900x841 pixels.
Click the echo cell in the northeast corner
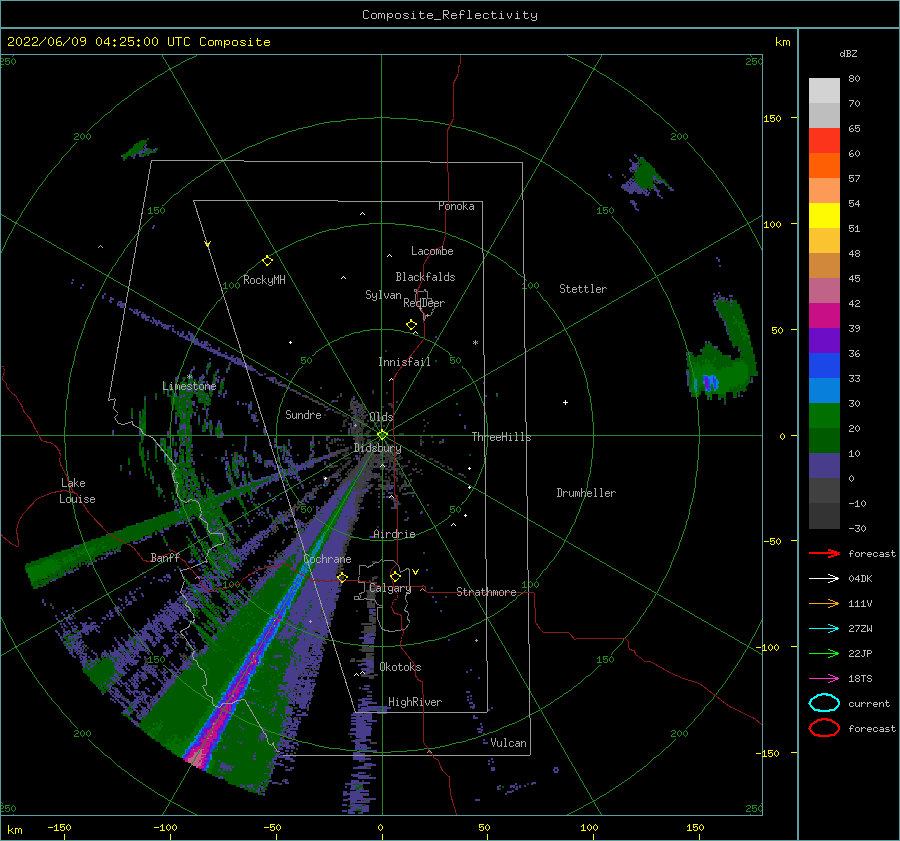pyautogui.click(x=646, y=178)
